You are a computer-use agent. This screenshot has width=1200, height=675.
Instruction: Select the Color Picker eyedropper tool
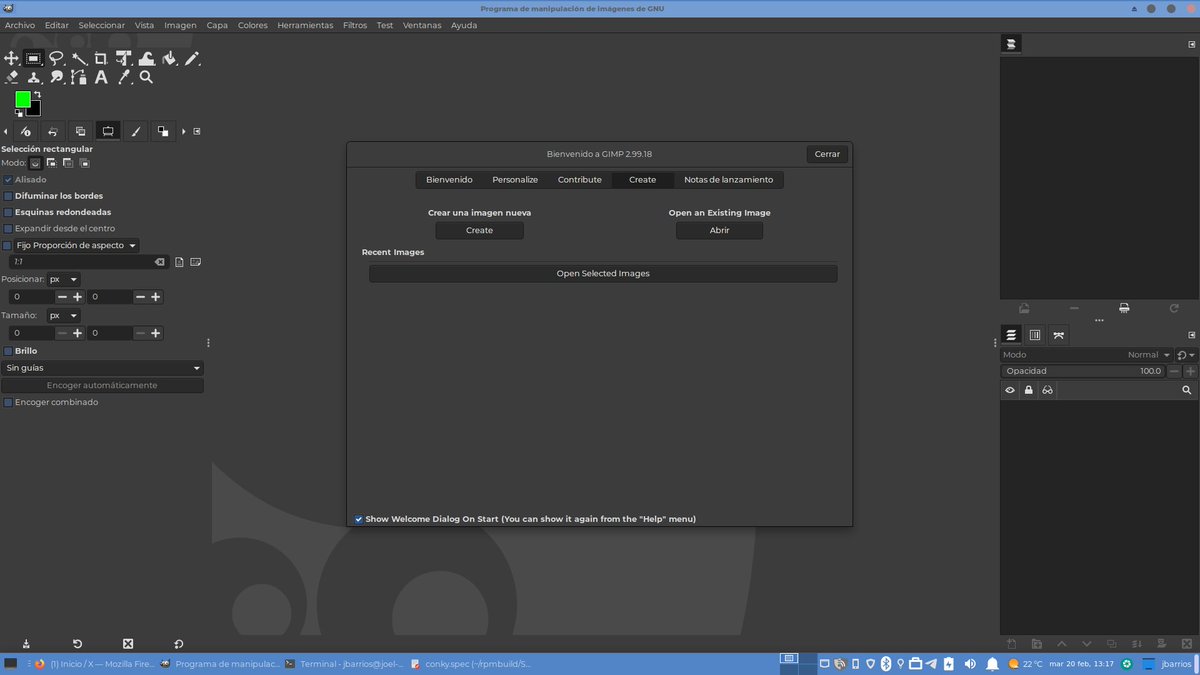point(124,77)
